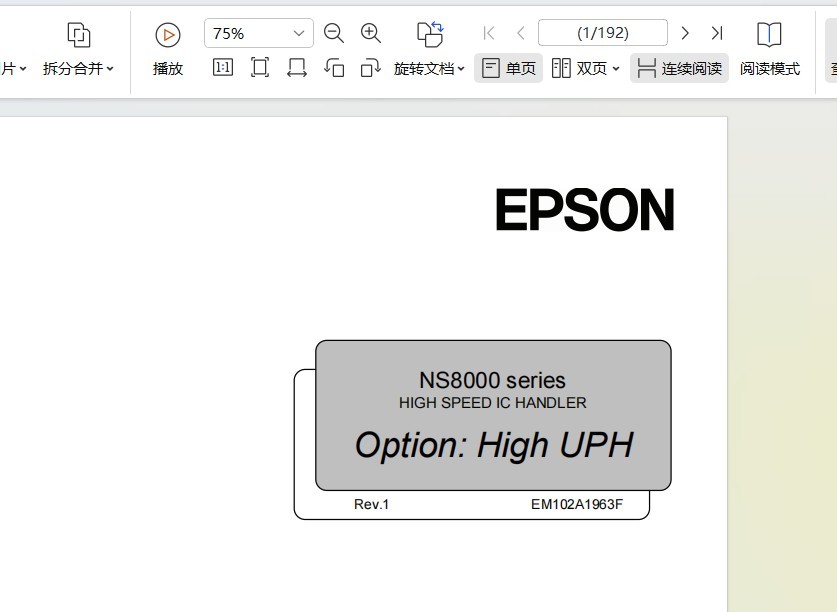Image resolution: width=837 pixels, height=612 pixels.
Task: Click the page number field (1/192)
Action: (602, 33)
